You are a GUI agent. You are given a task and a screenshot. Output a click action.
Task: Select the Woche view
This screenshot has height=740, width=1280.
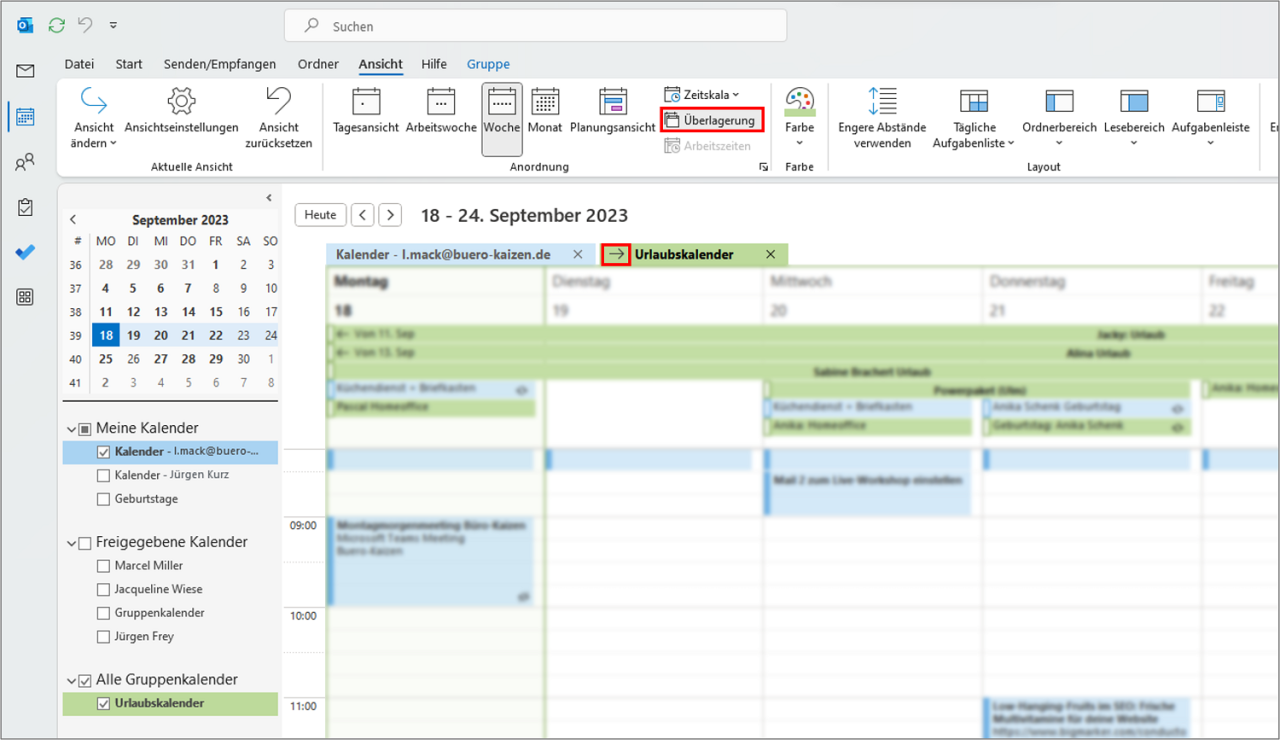coord(502,119)
